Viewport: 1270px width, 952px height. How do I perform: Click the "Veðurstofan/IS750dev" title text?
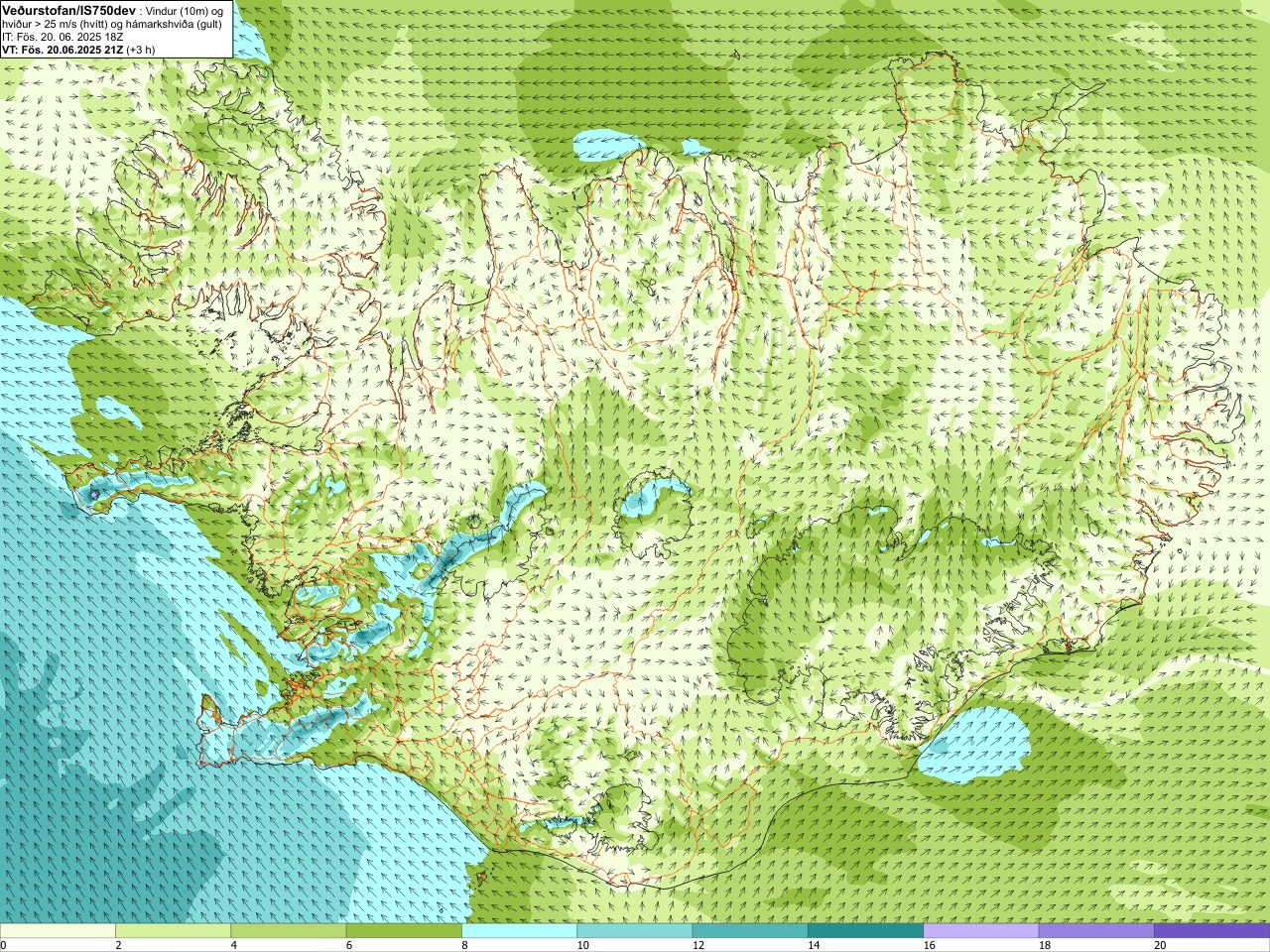[x=69, y=10]
